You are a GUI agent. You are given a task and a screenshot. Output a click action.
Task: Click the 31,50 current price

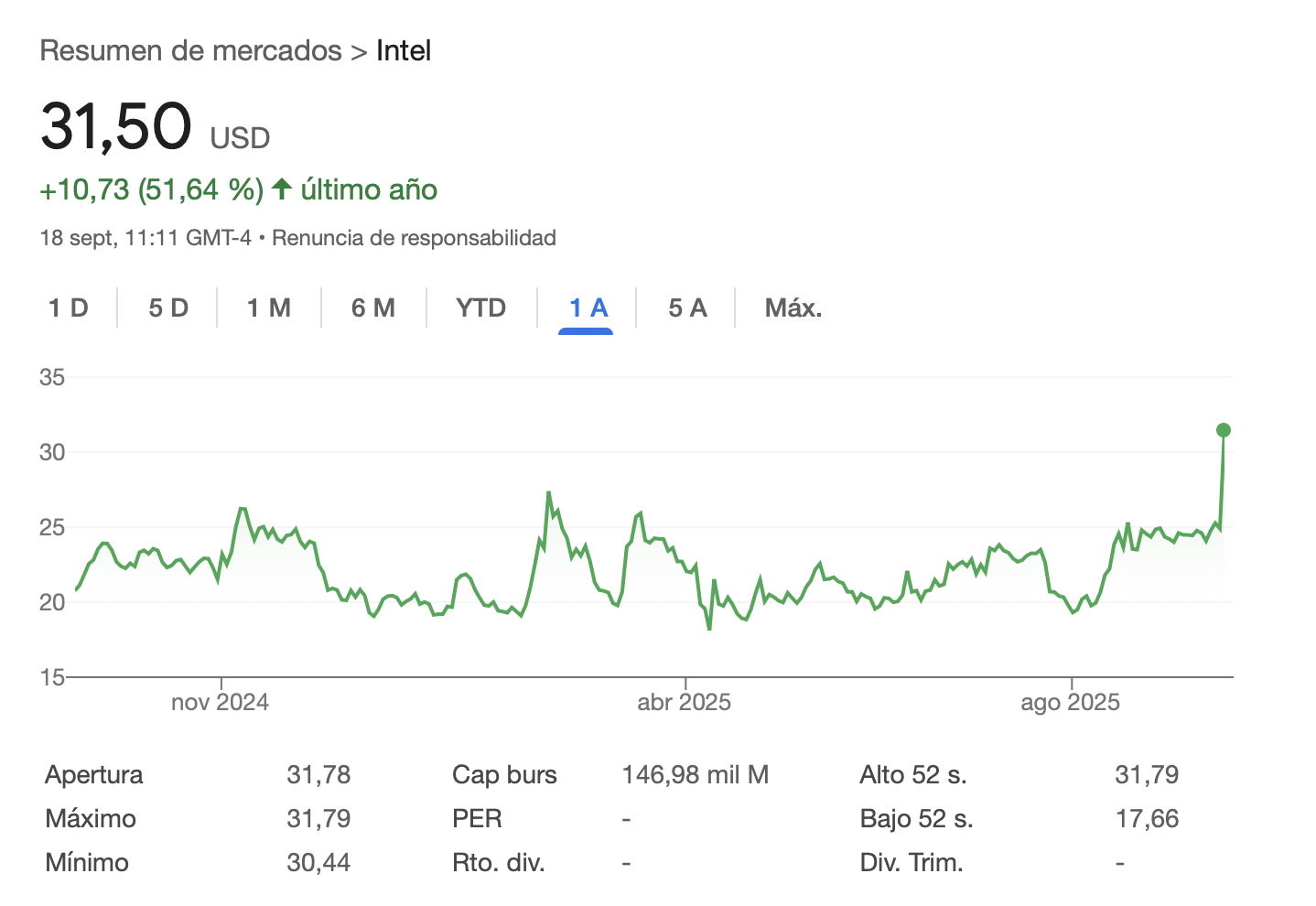[116, 125]
